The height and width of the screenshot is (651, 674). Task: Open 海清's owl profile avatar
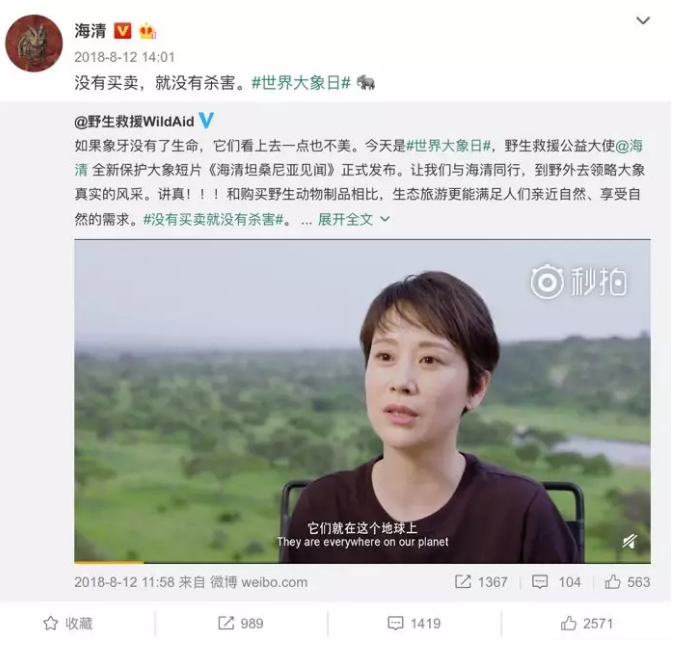[x=34, y=43]
